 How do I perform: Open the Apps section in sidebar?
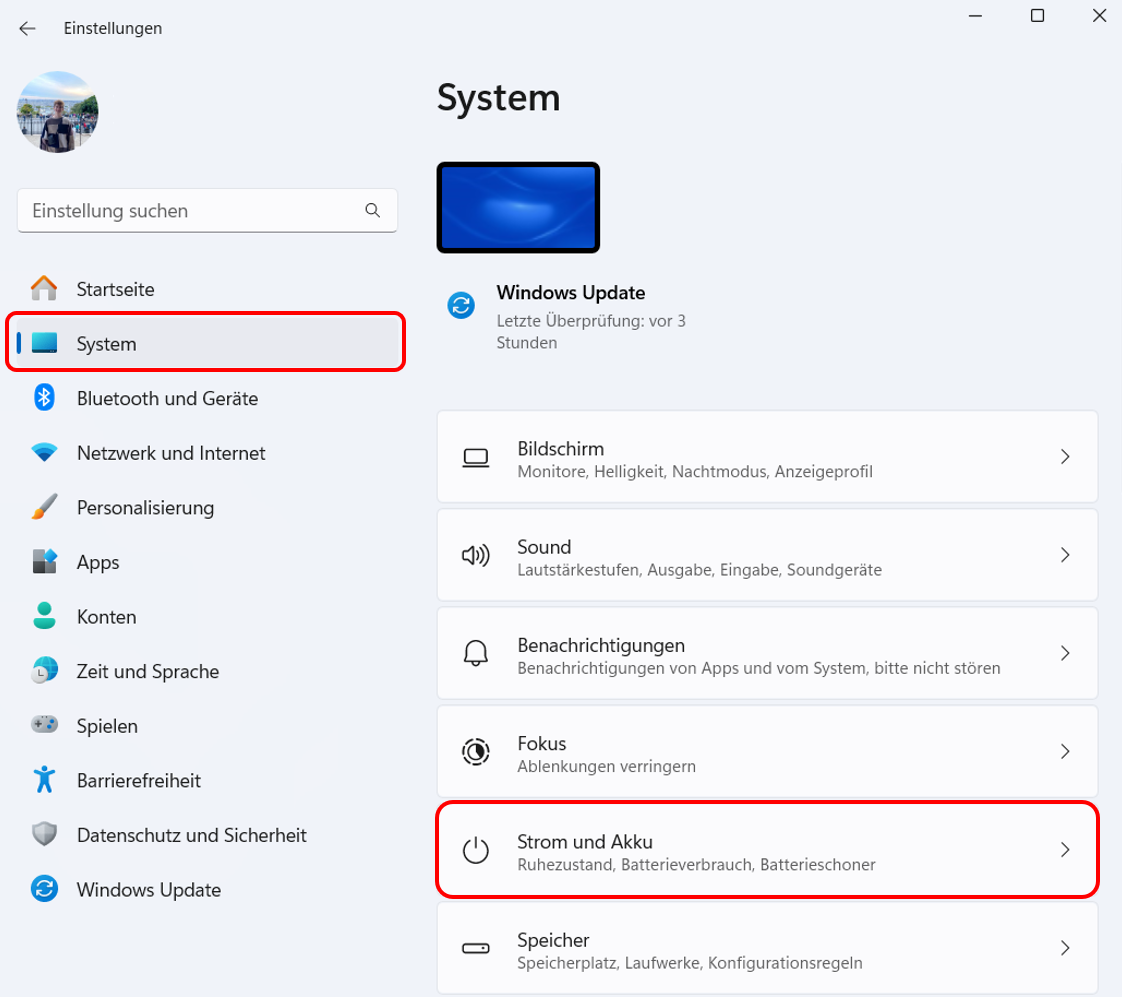(x=98, y=562)
